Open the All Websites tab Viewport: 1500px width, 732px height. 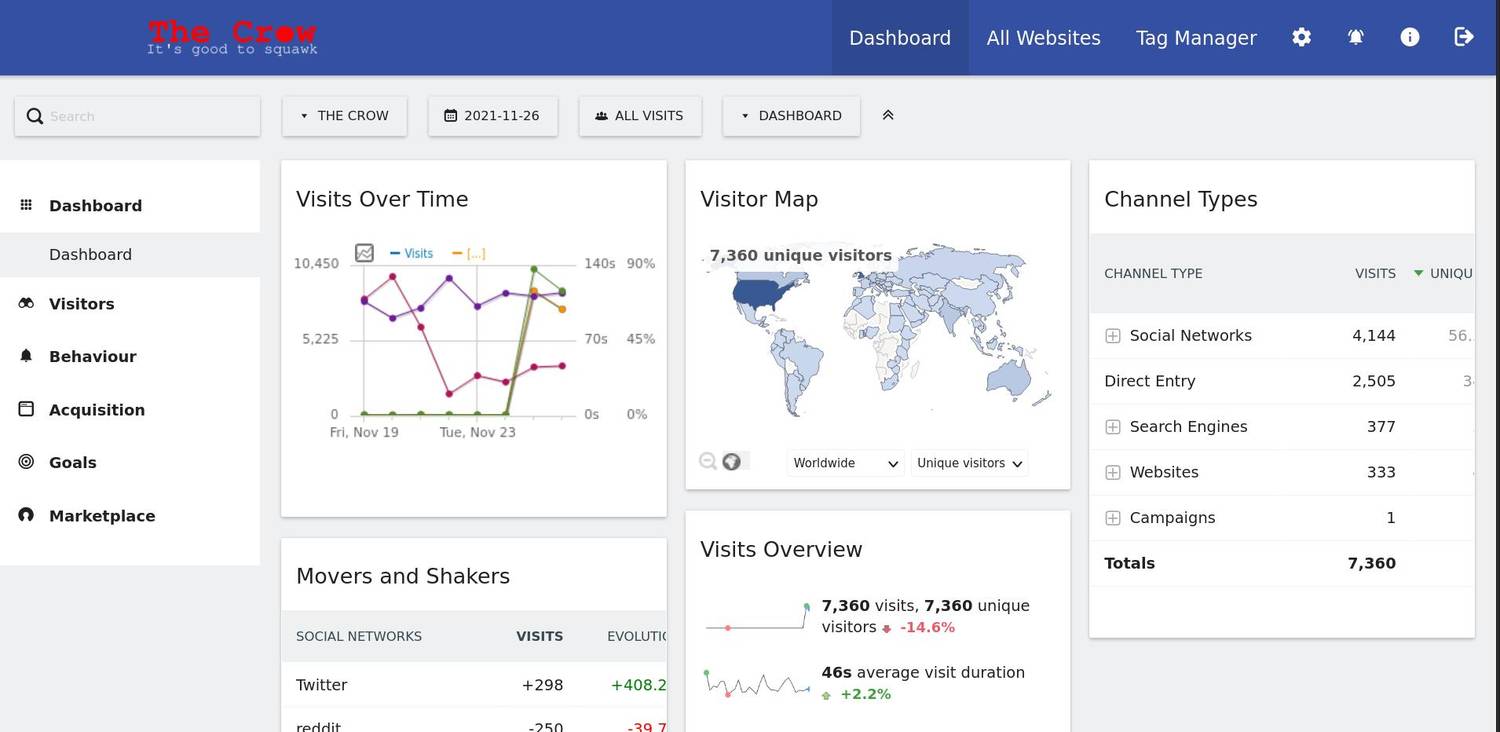pyautogui.click(x=1043, y=38)
